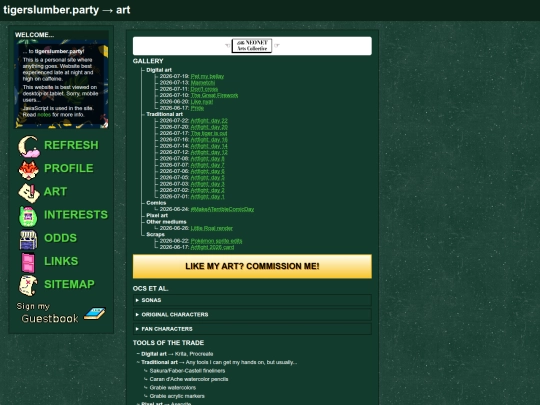This screenshot has height=405, width=540.
Task: Click the 'Pixel art' gallery heading
Action: tap(157, 216)
